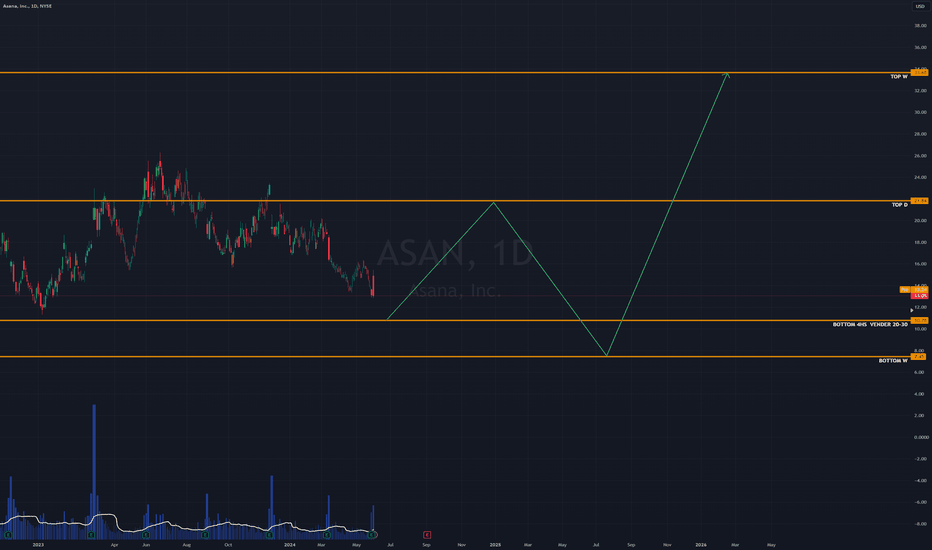932x550 pixels.
Task: Click the orange TOP W price tag on axis
Action: tap(919, 73)
